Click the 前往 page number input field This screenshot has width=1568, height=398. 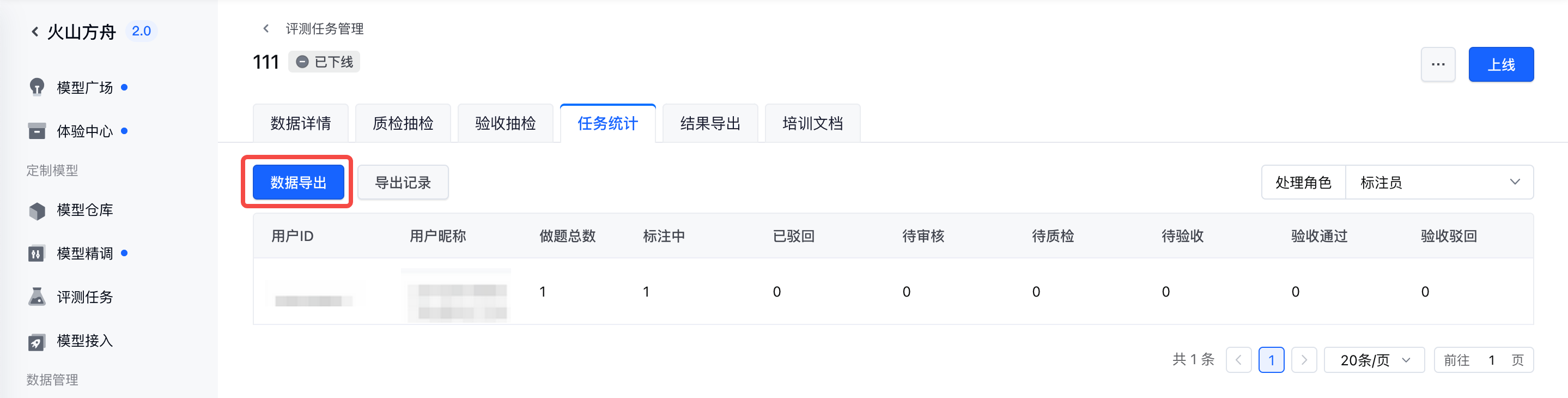coord(1491,360)
